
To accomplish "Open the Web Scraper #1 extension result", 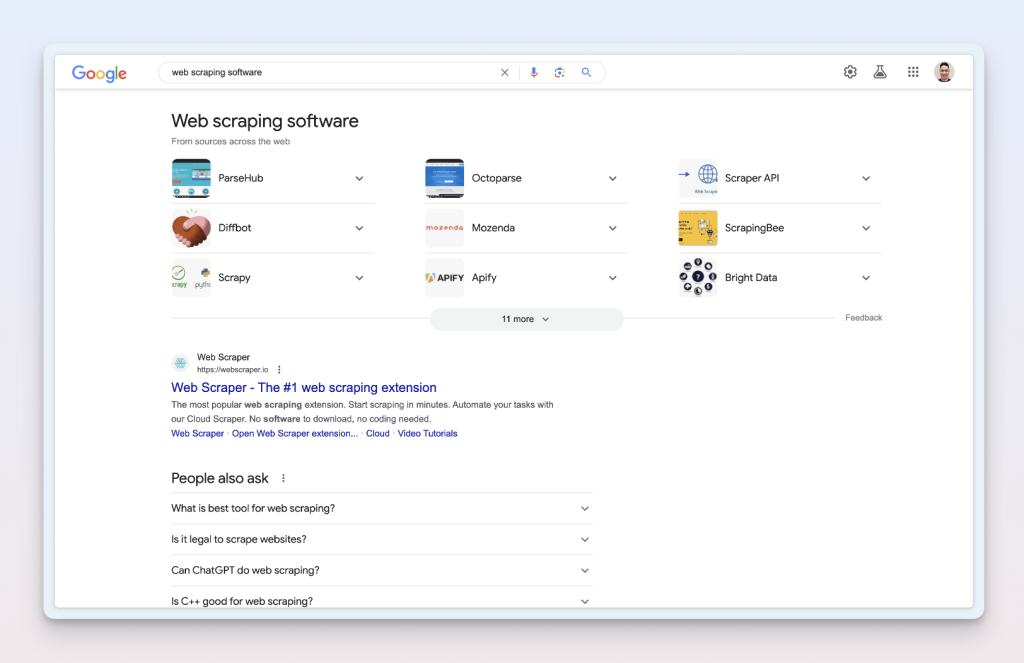I will pos(304,387).
